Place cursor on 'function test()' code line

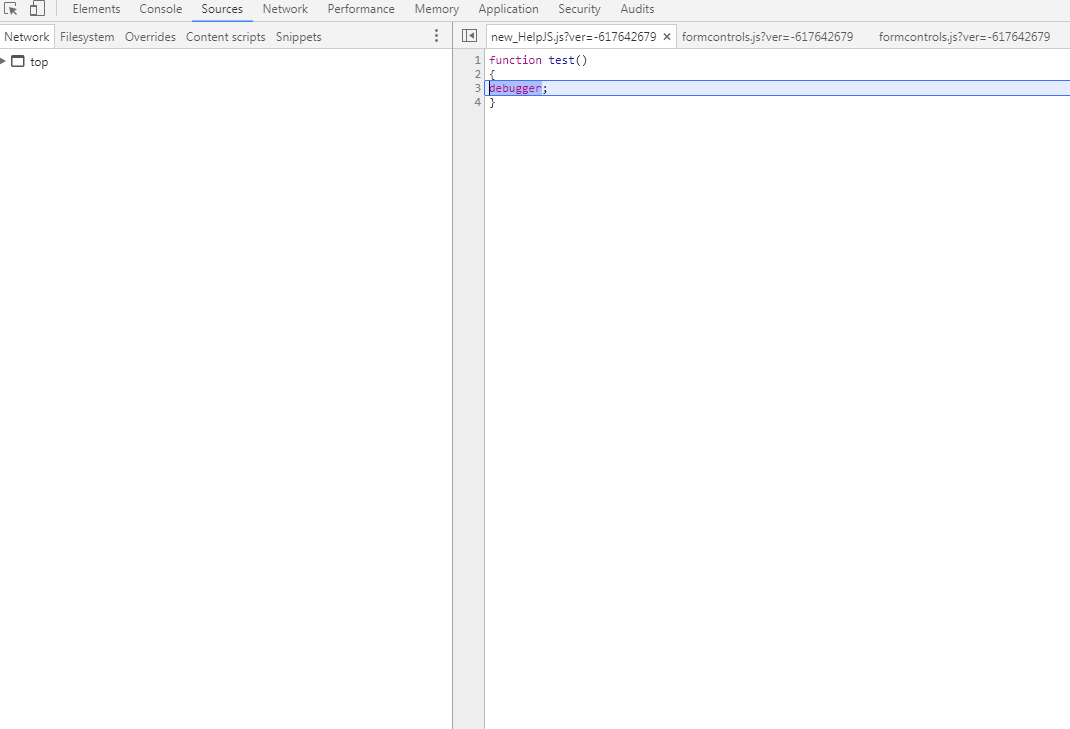click(x=538, y=60)
